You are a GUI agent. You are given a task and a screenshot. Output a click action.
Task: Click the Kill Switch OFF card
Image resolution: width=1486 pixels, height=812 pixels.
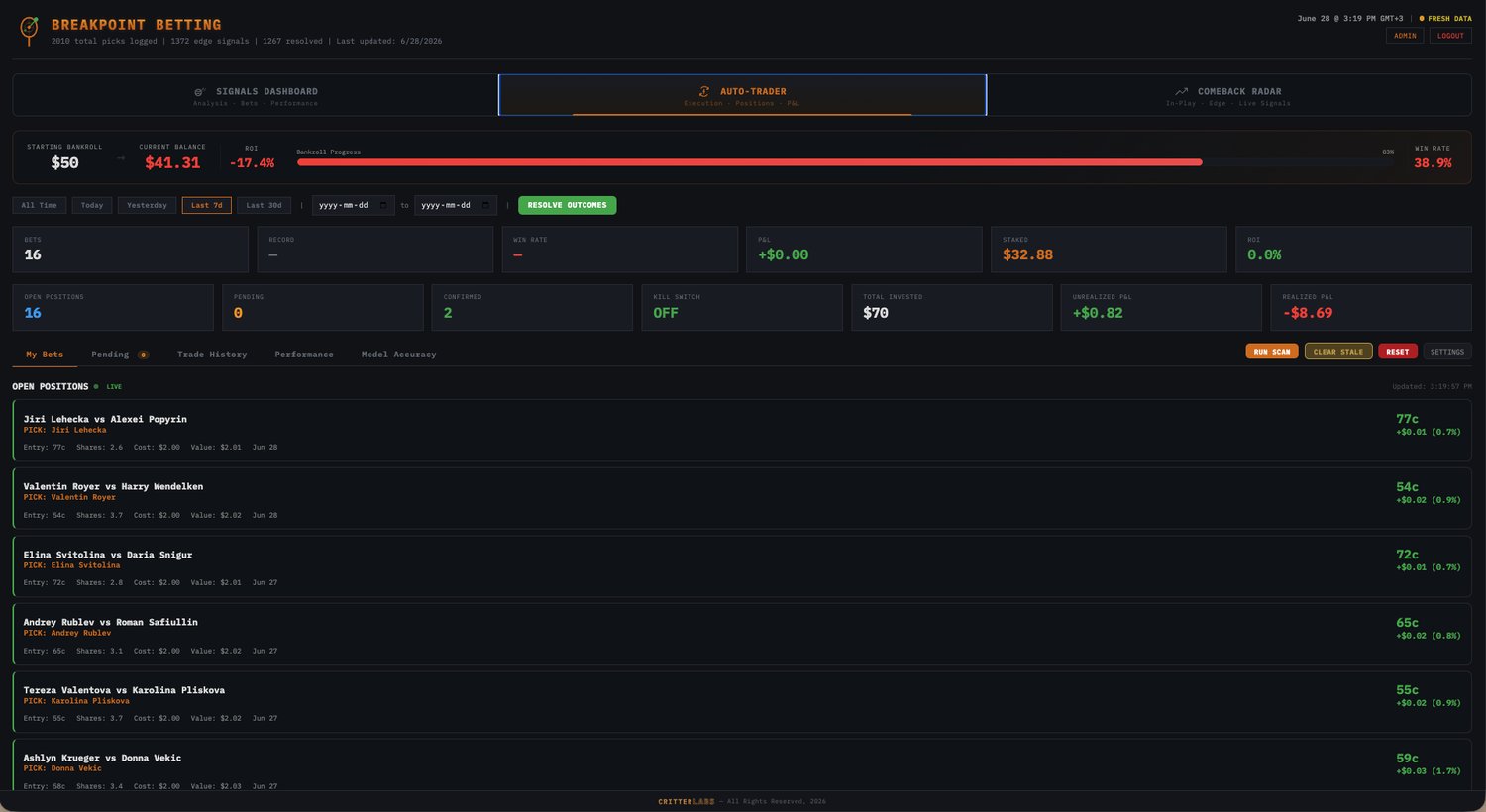(x=741, y=307)
